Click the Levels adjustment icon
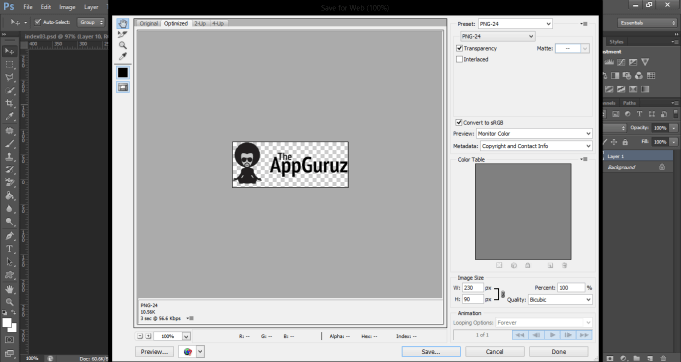The width and height of the screenshot is (681, 362). pos(609,63)
